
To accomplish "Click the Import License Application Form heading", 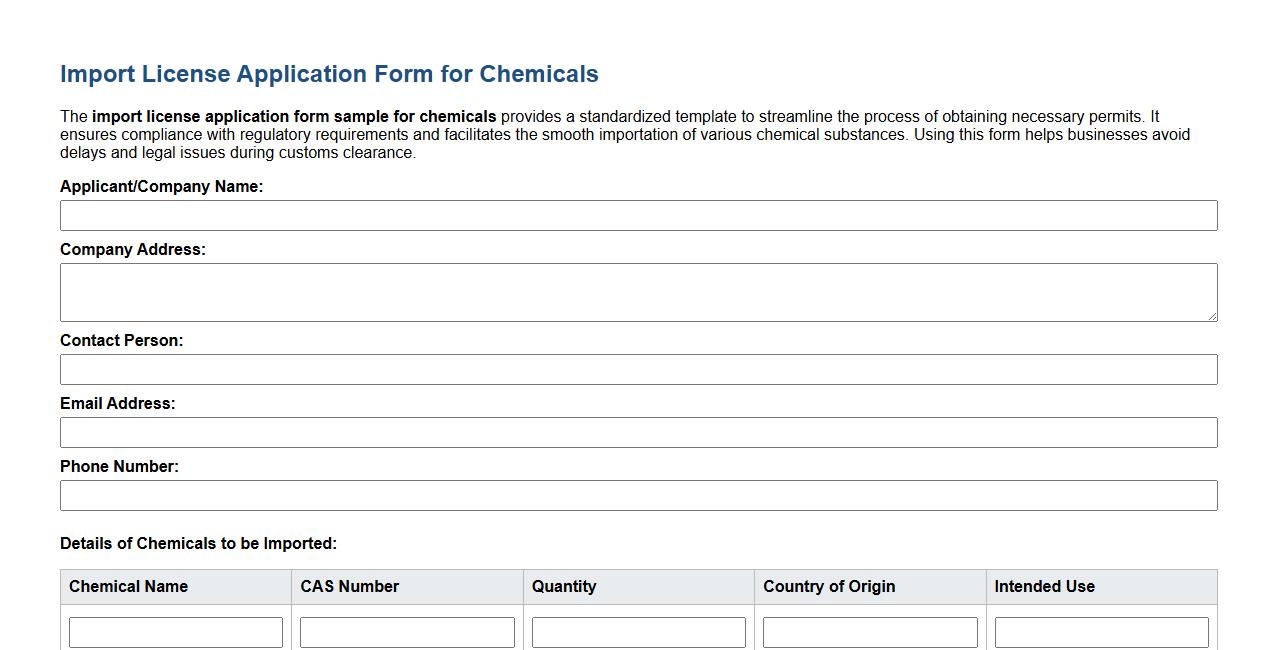I will [328, 74].
